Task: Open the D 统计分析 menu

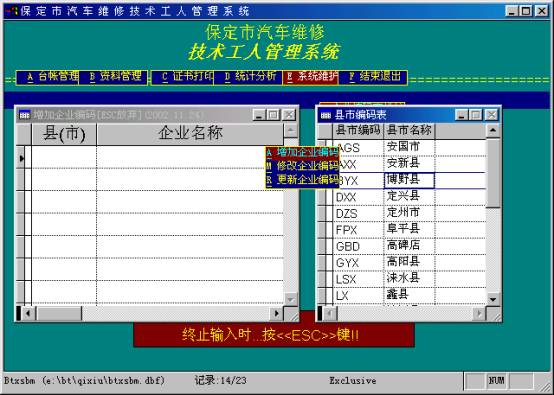Action: point(248,77)
